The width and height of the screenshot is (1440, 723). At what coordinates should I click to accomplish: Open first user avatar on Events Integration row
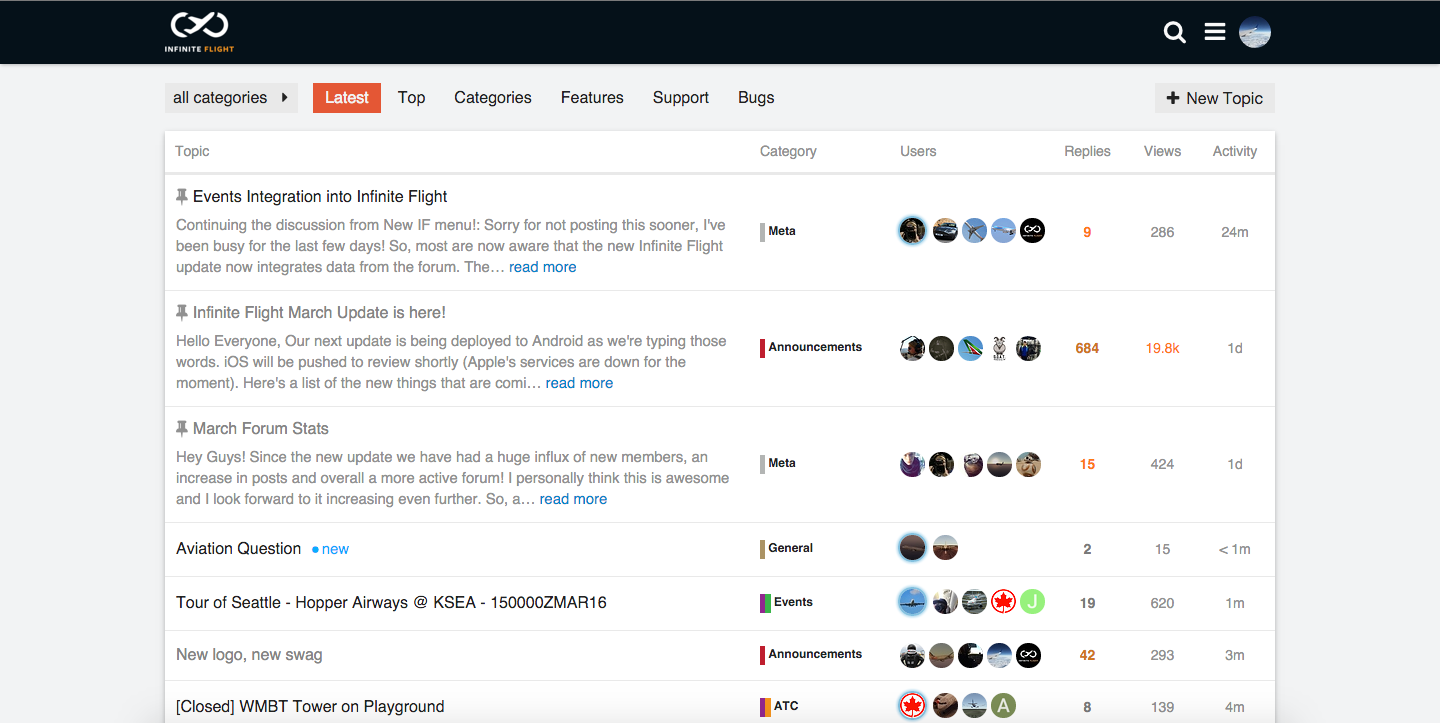coord(912,231)
